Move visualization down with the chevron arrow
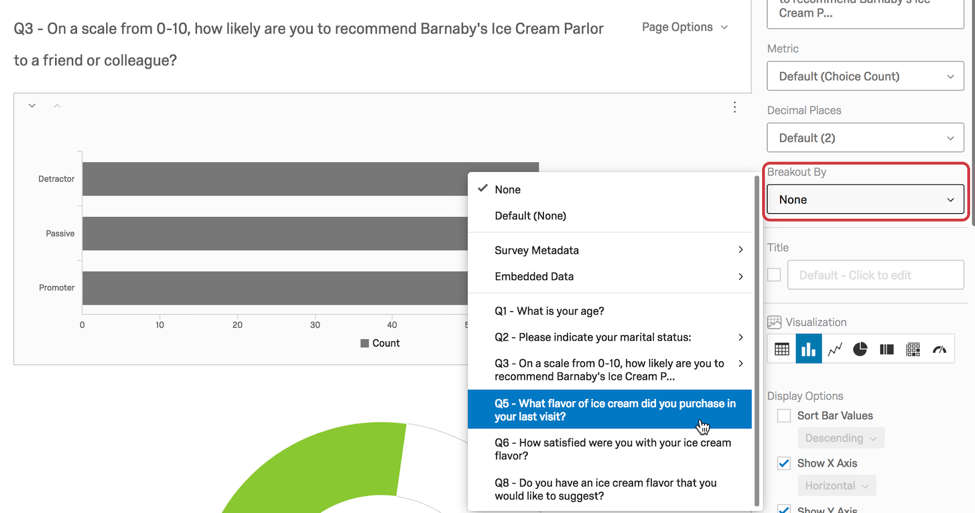The image size is (975, 513). tap(32, 106)
